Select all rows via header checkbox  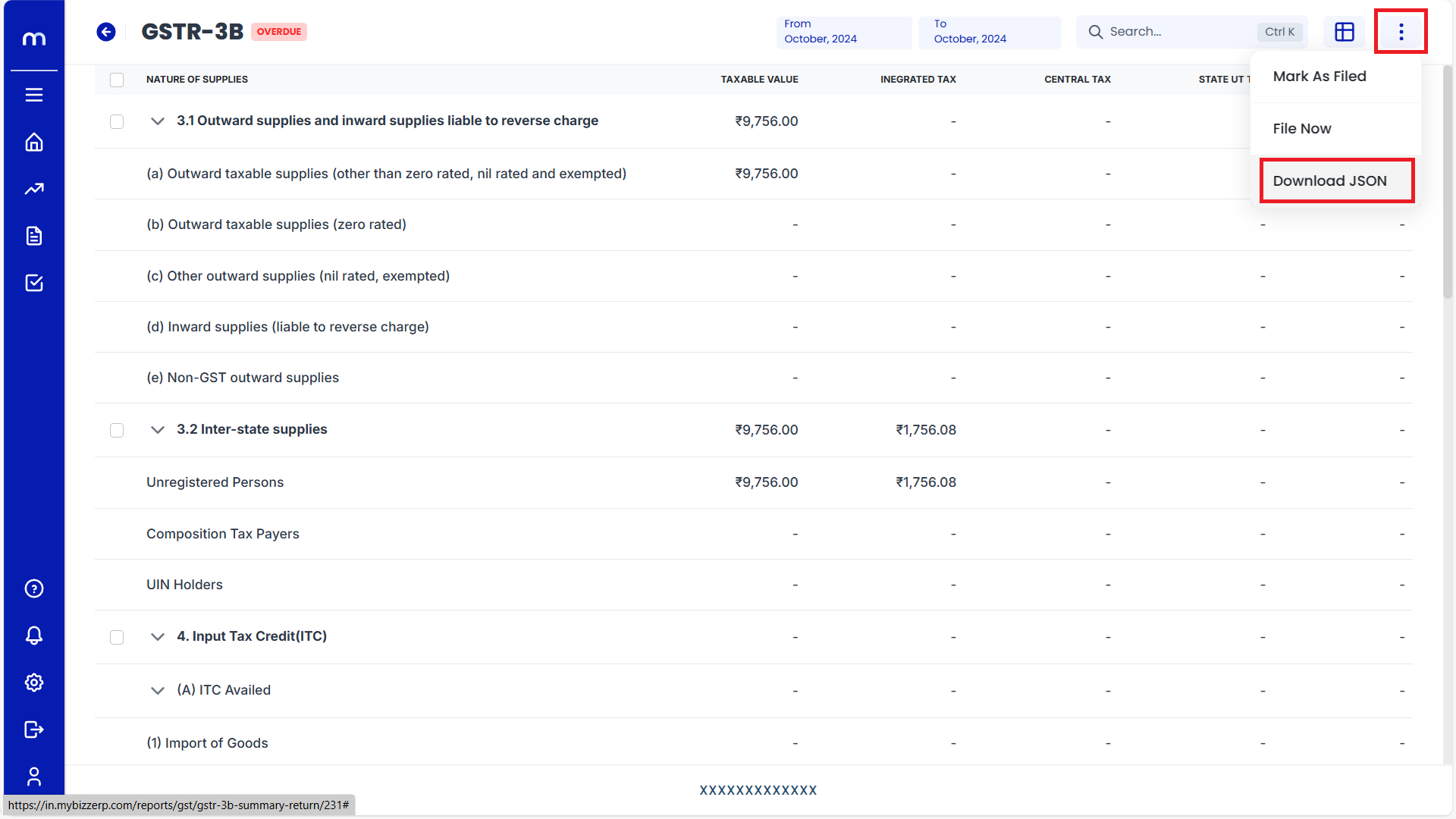tap(117, 80)
